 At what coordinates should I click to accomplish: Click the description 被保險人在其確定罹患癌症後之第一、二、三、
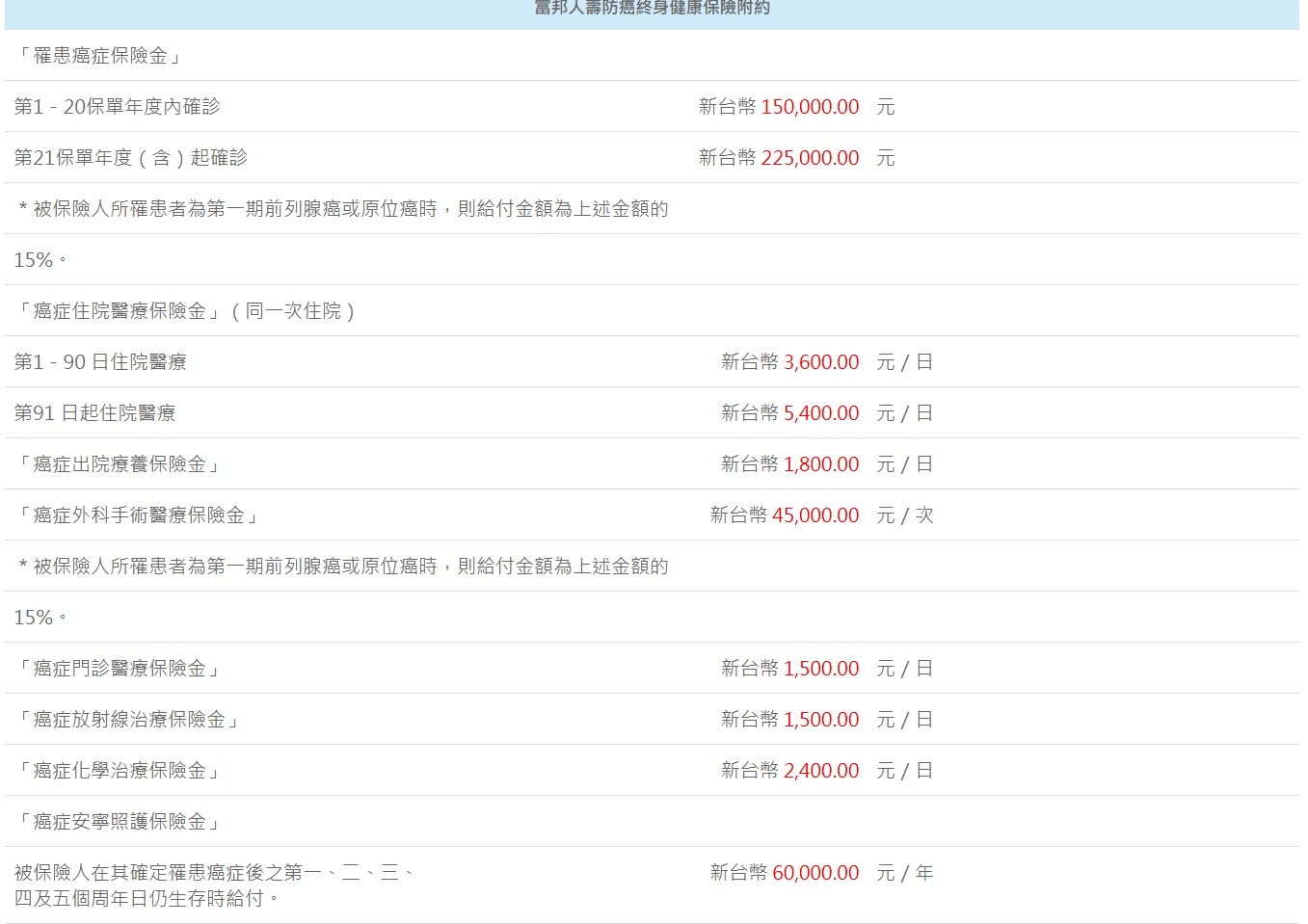tap(216, 873)
